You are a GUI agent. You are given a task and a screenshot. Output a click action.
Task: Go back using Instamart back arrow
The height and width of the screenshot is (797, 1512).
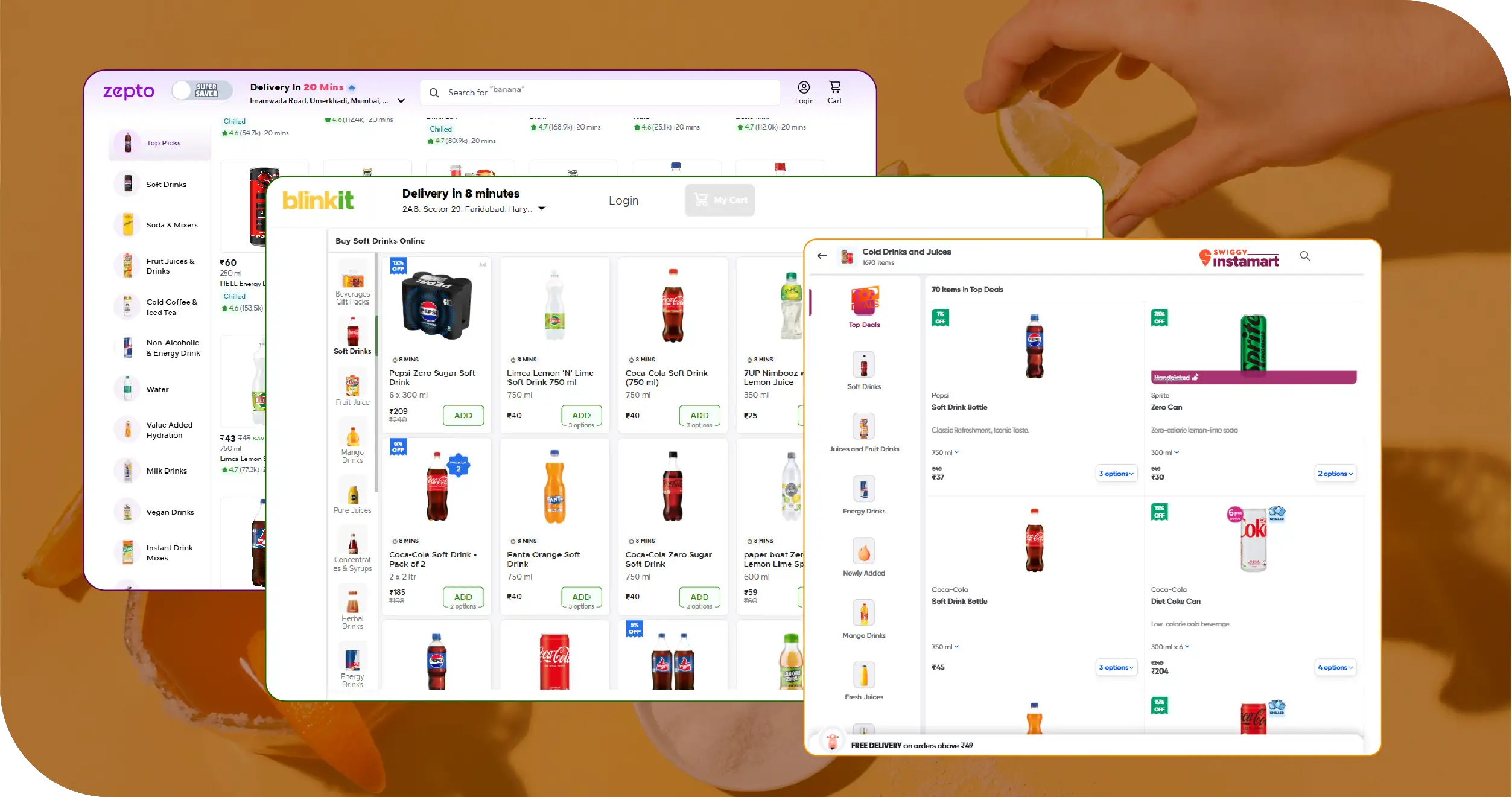point(822,256)
